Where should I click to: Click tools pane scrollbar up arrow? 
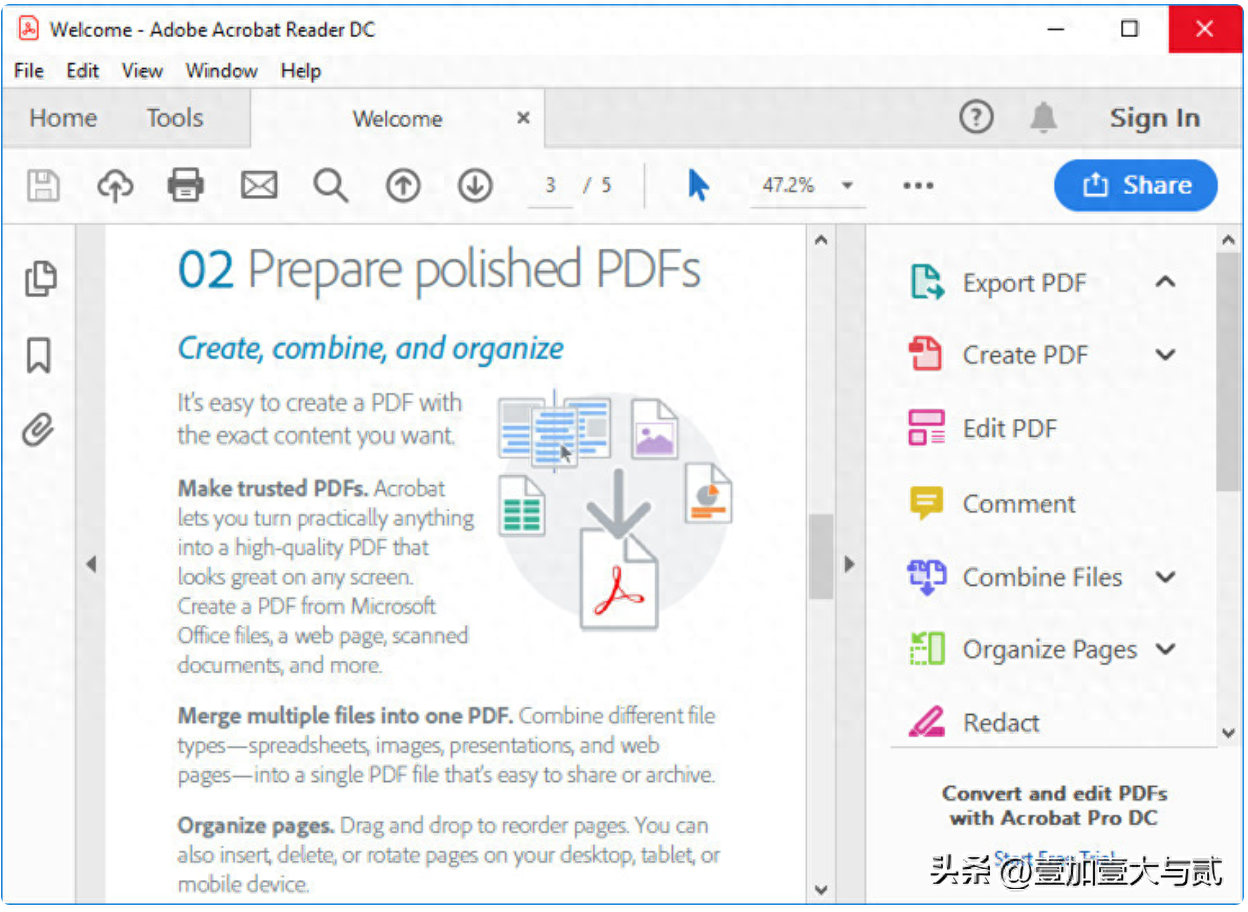tap(1229, 240)
